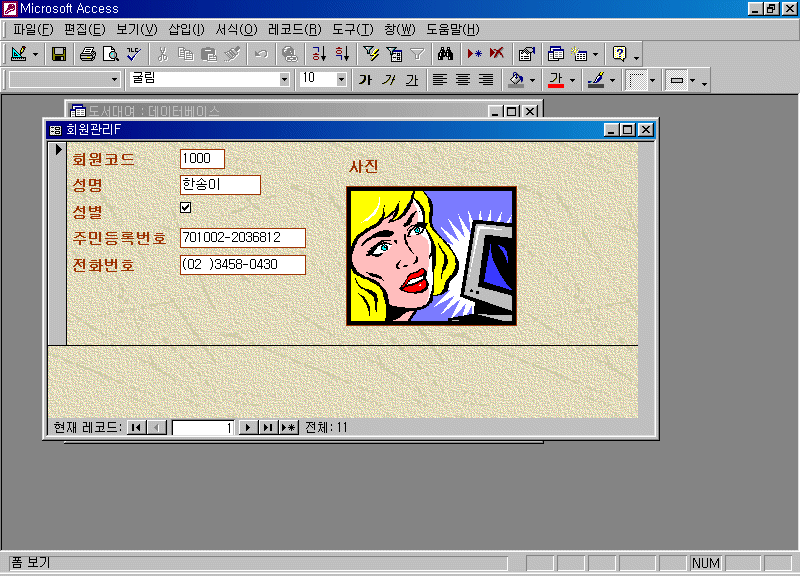
Task: Go to previous record
Action: point(157,428)
